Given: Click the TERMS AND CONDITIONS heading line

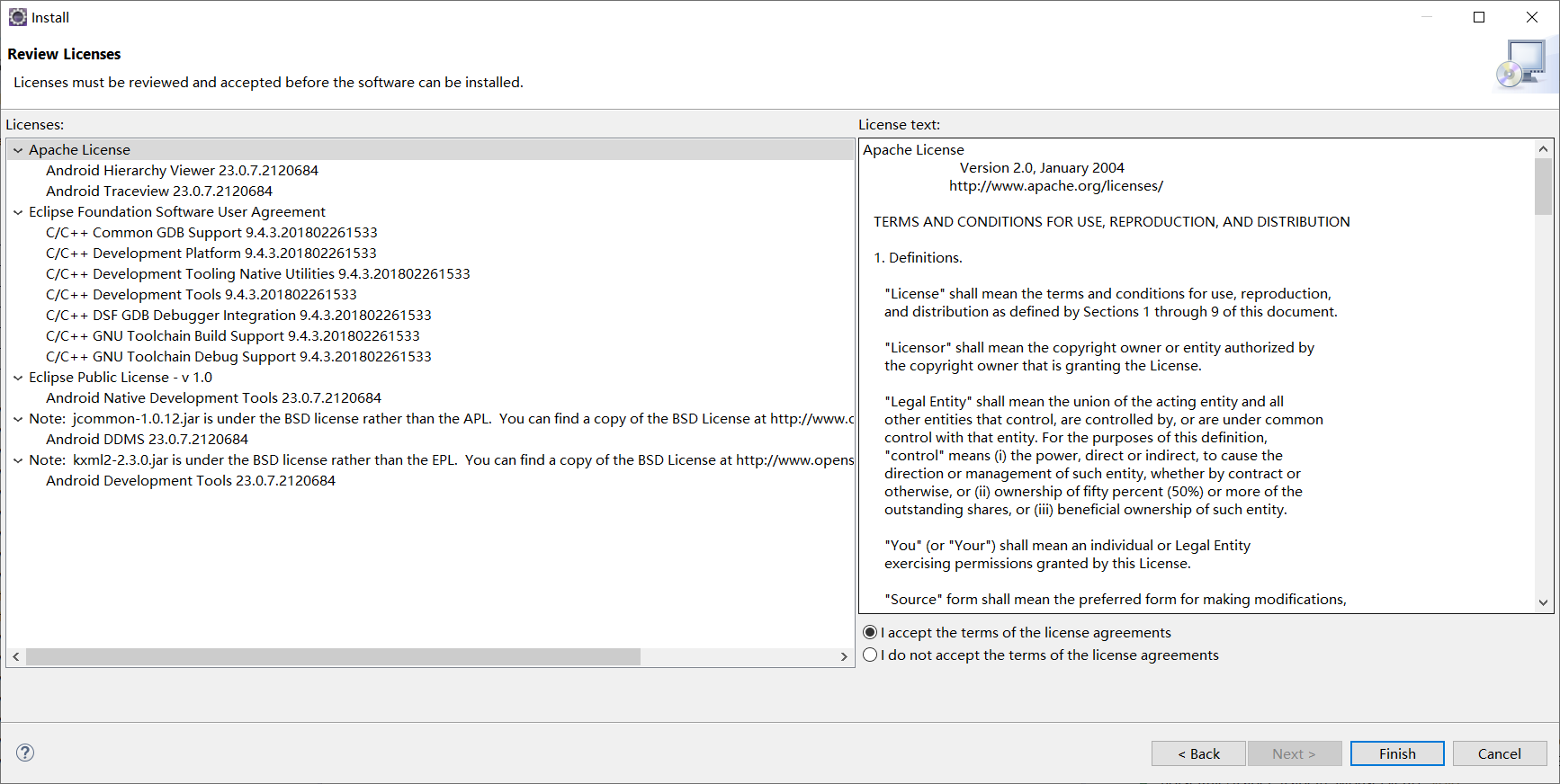Looking at the screenshot, I should 1112,222.
